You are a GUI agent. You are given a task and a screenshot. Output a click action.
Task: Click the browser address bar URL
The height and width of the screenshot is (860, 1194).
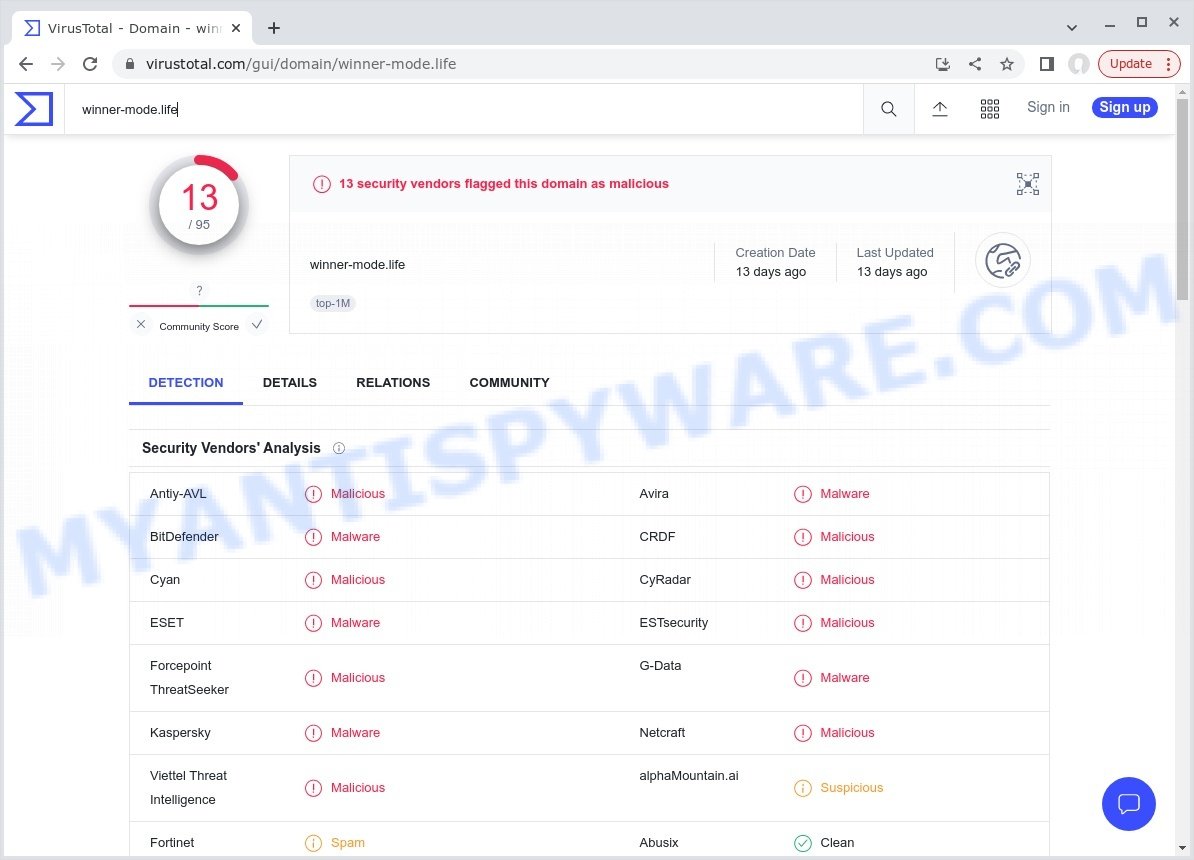(x=301, y=64)
